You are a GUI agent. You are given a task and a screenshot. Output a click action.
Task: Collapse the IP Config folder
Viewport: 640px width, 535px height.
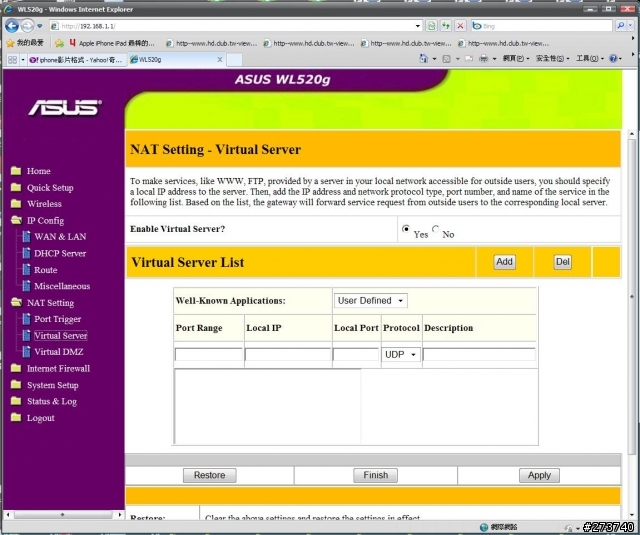16,220
